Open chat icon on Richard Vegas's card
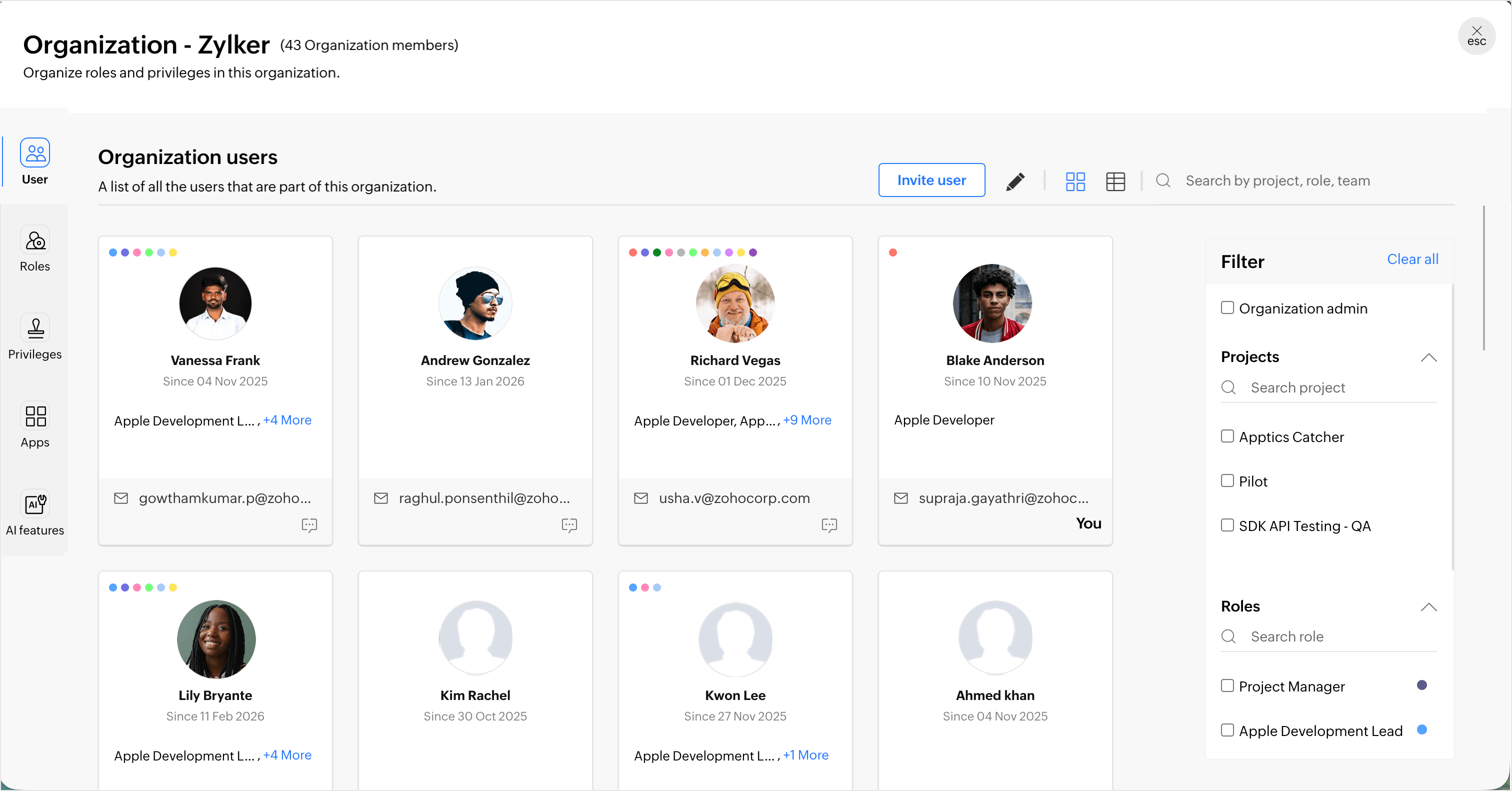This screenshot has height=791, width=1512. point(829,524)
